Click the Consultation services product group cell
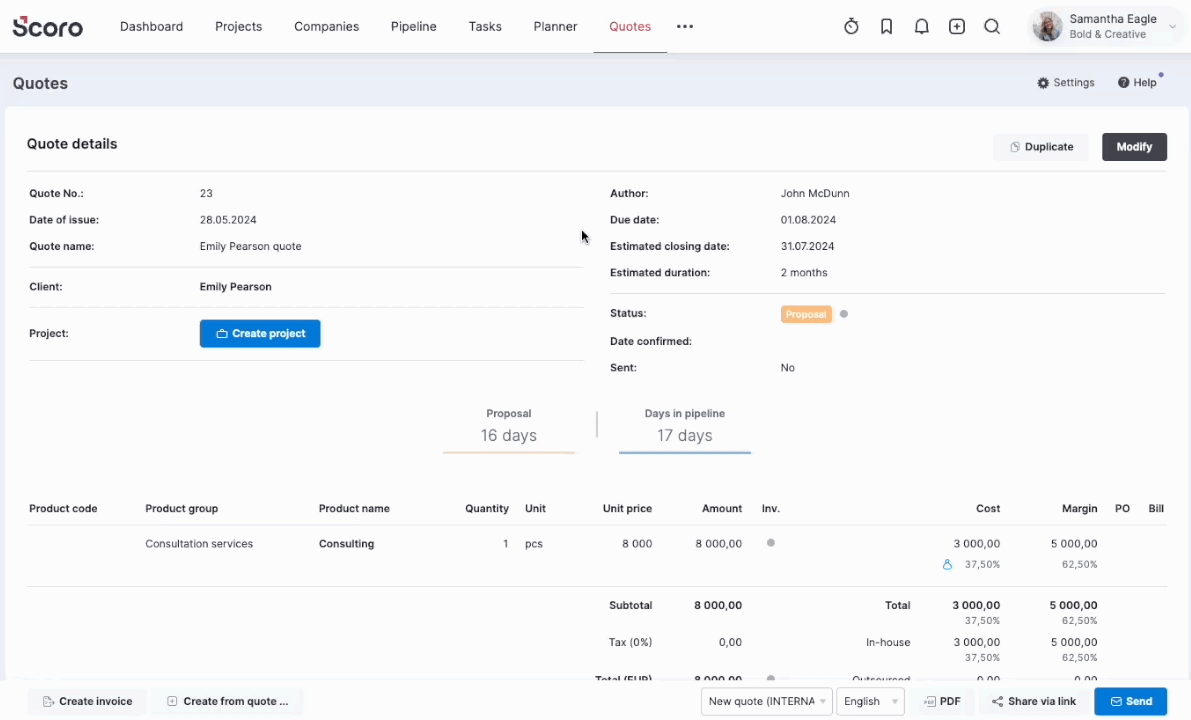The height and width of the screenshot is (720, 1191). [x=199, y=544]
